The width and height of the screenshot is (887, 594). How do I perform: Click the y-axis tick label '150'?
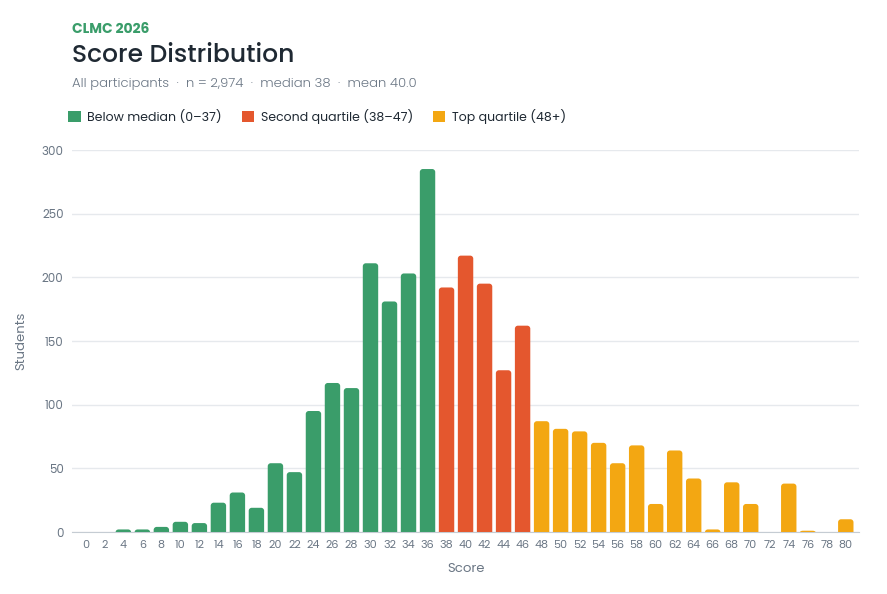click(x=52, y=342)
